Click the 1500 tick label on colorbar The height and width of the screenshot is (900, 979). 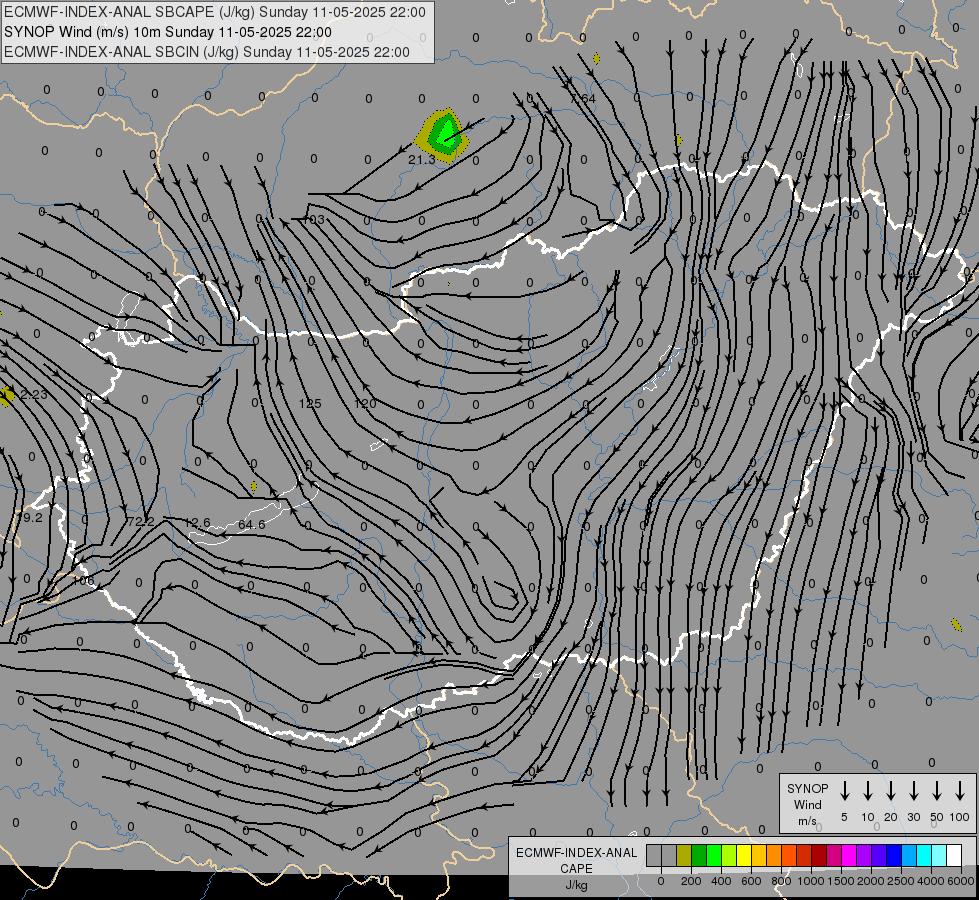[841, 881]
